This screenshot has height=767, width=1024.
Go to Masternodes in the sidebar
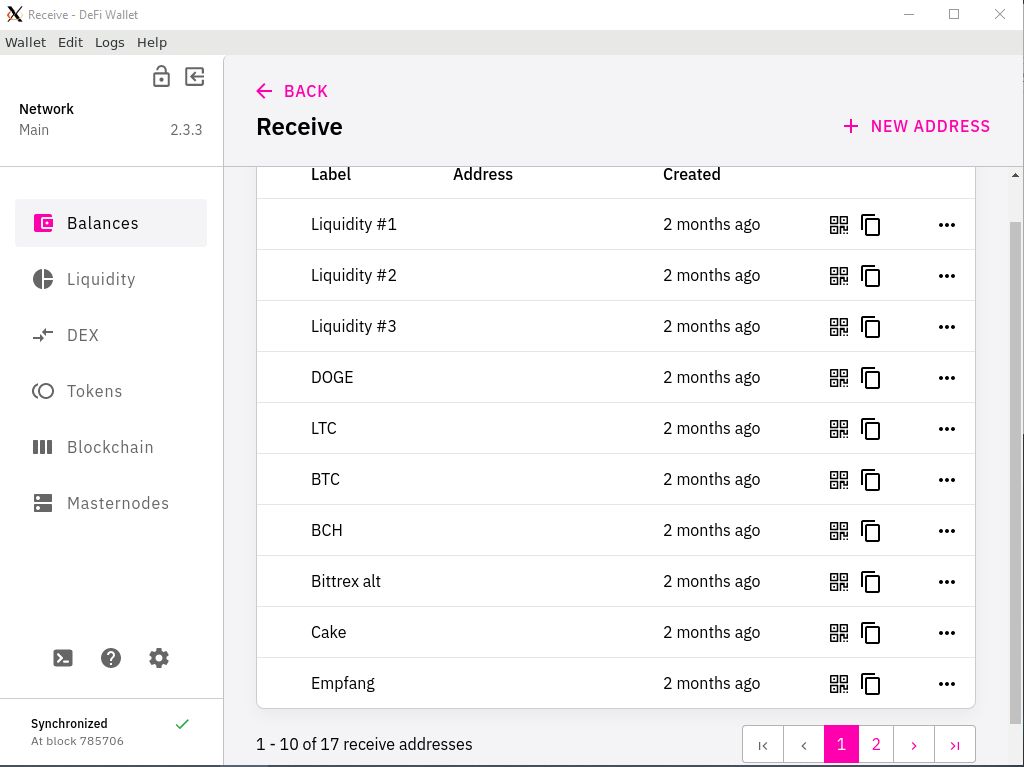pos(111,503)
